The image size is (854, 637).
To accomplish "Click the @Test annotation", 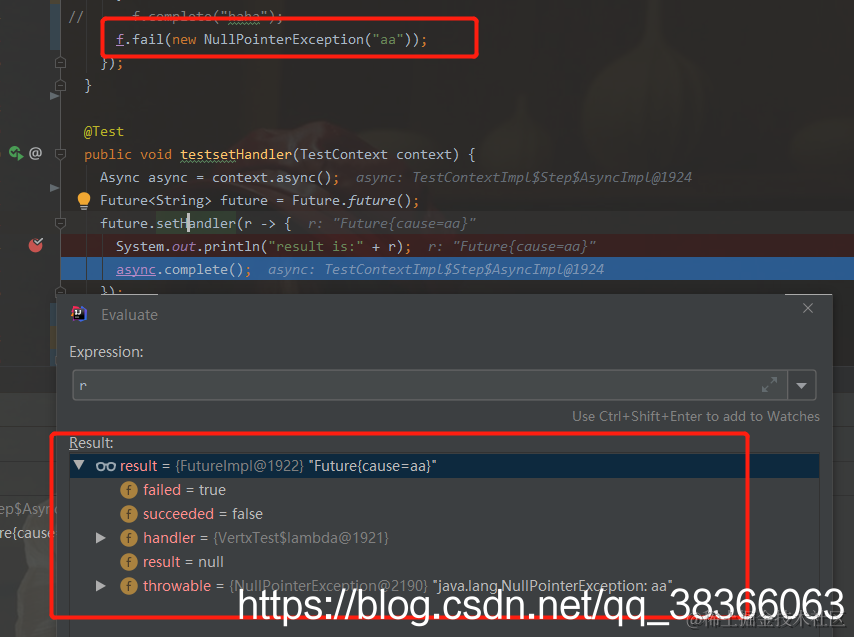I will coord(103,132).
